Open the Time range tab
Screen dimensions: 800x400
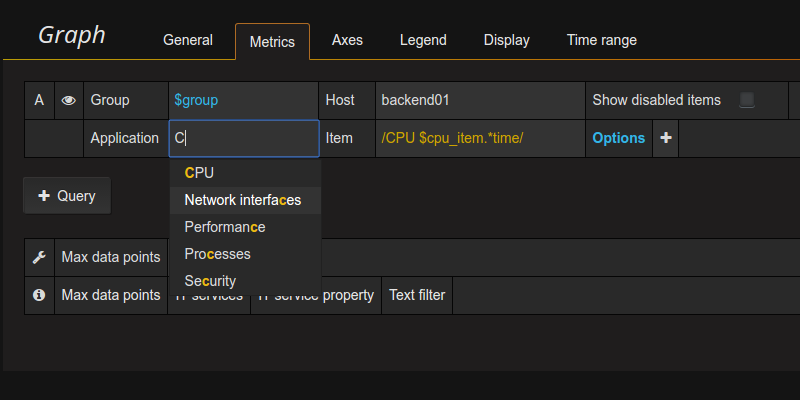coord(601,40)
